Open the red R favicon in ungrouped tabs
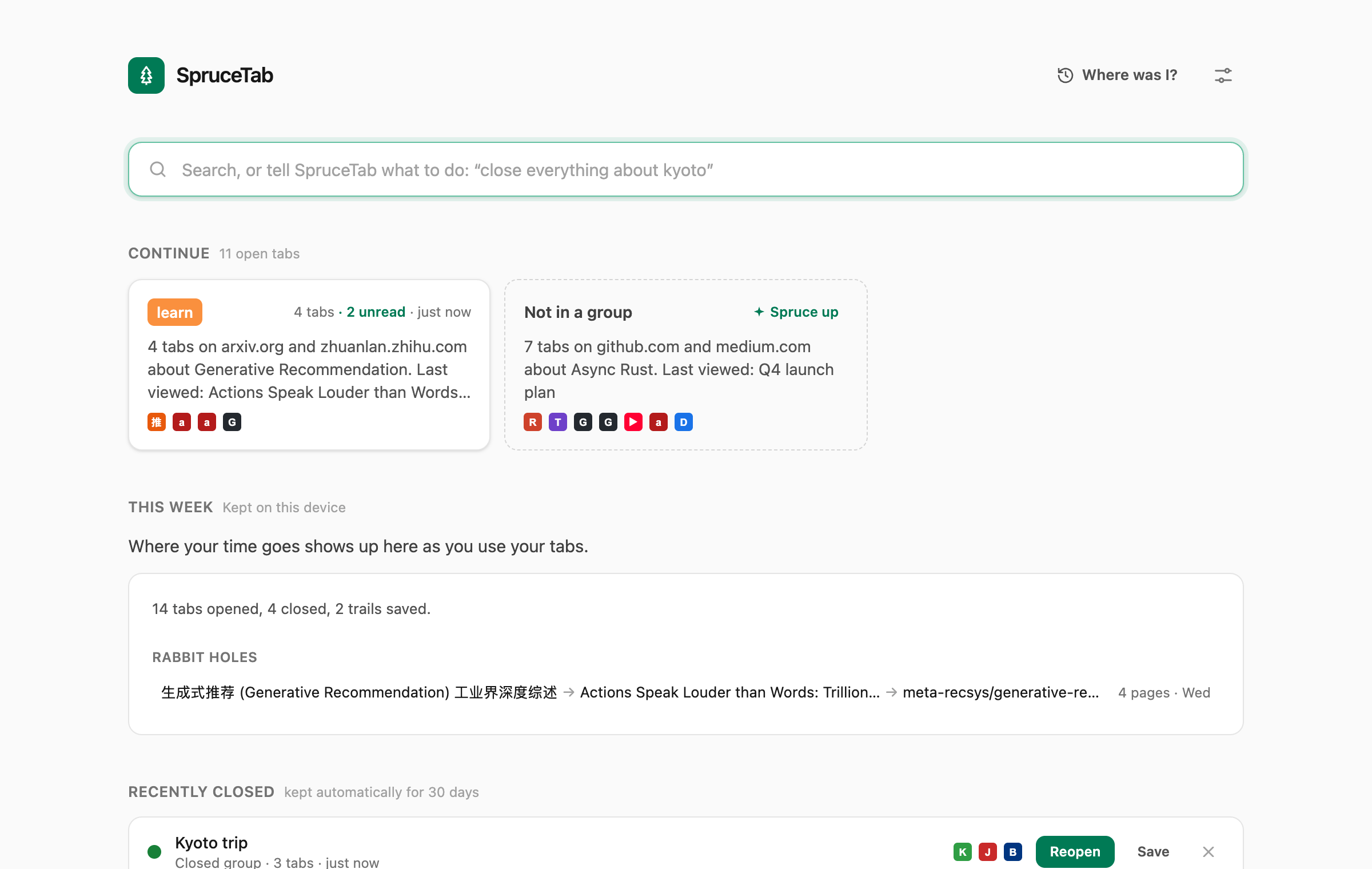The height and width of the screenshot is (869, 1372). coord(533,422)
